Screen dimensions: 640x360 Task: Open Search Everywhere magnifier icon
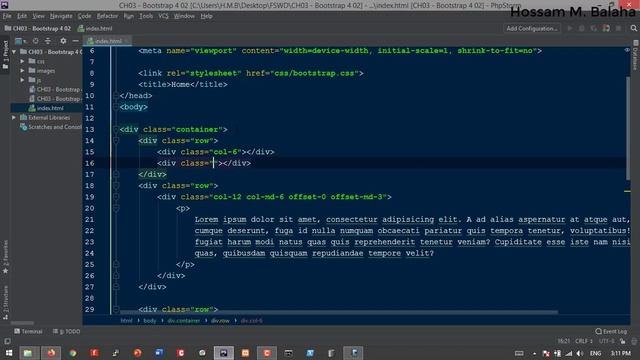(633, 28)
